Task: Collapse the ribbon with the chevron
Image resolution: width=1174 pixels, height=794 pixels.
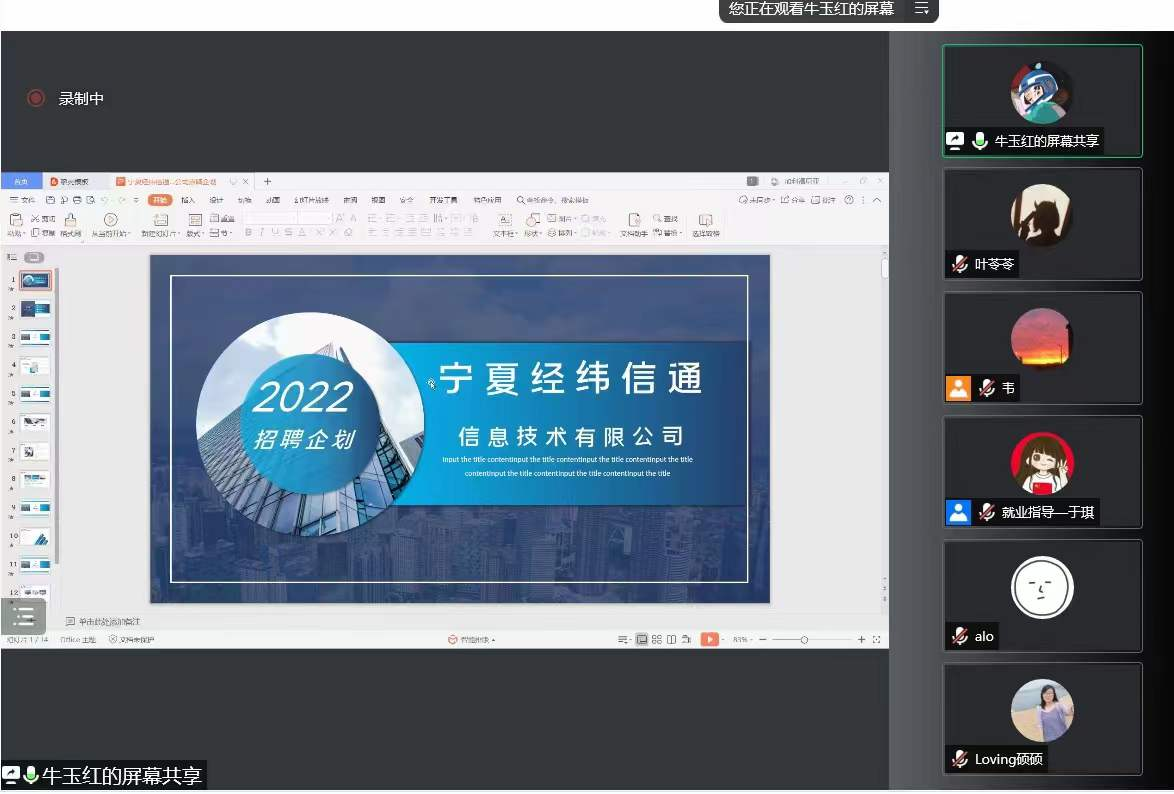Action: coord(877,200)
